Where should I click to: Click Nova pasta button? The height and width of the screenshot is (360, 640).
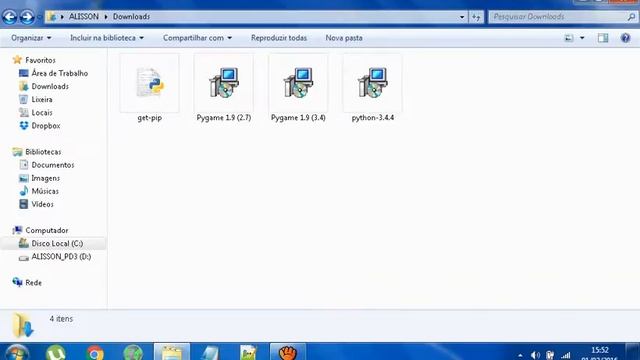[x=344, y=38]
